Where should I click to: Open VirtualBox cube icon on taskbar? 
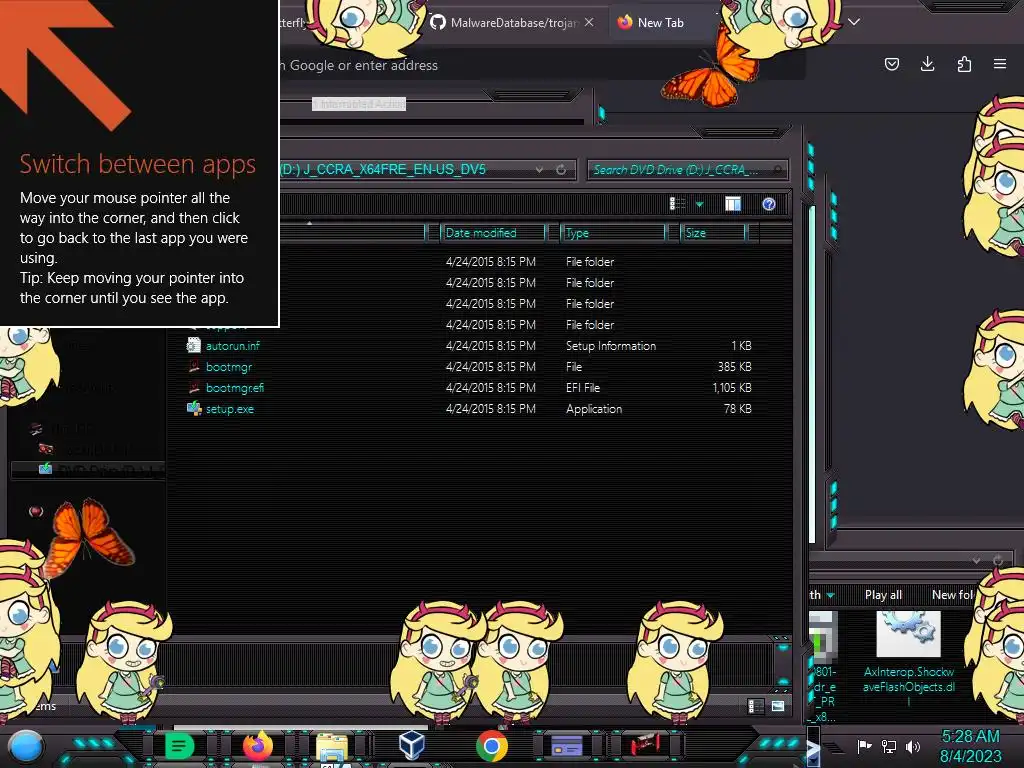412,745
